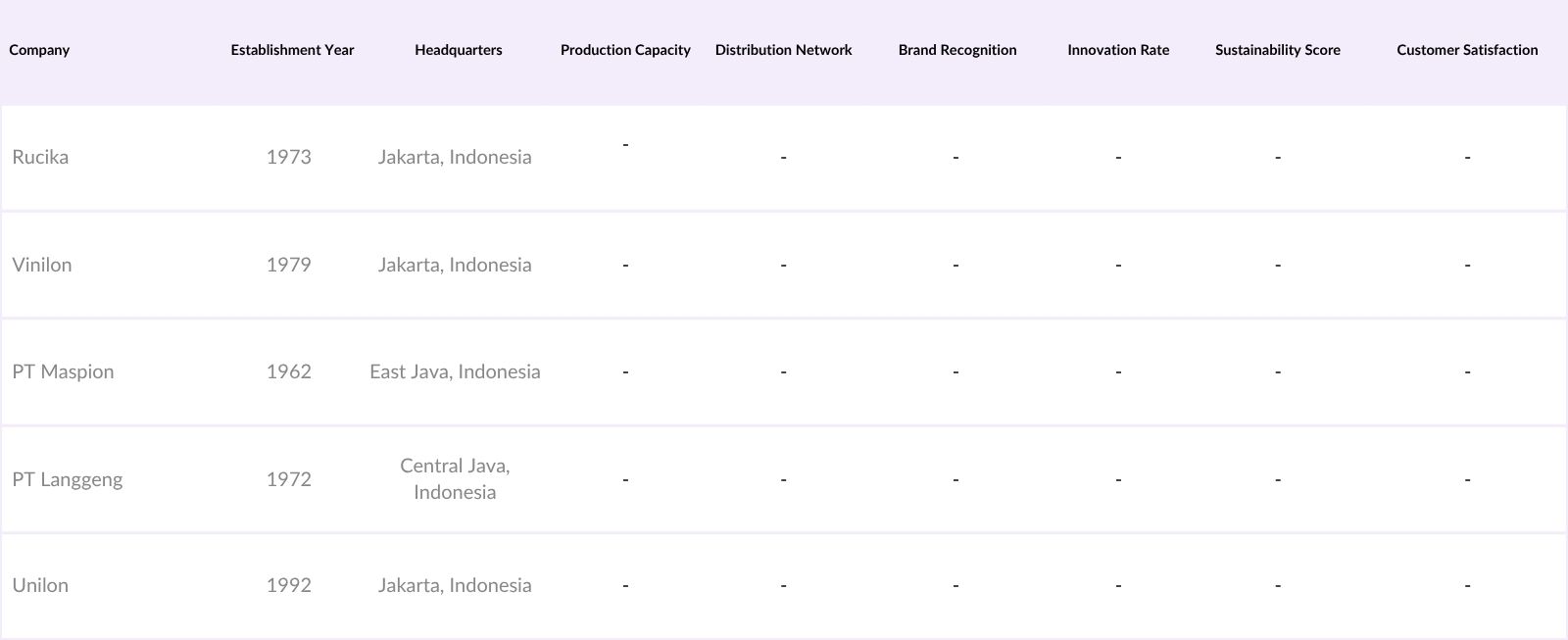Click the Rucika company cell
The image size is (1568, 640).
click(40, 157)
